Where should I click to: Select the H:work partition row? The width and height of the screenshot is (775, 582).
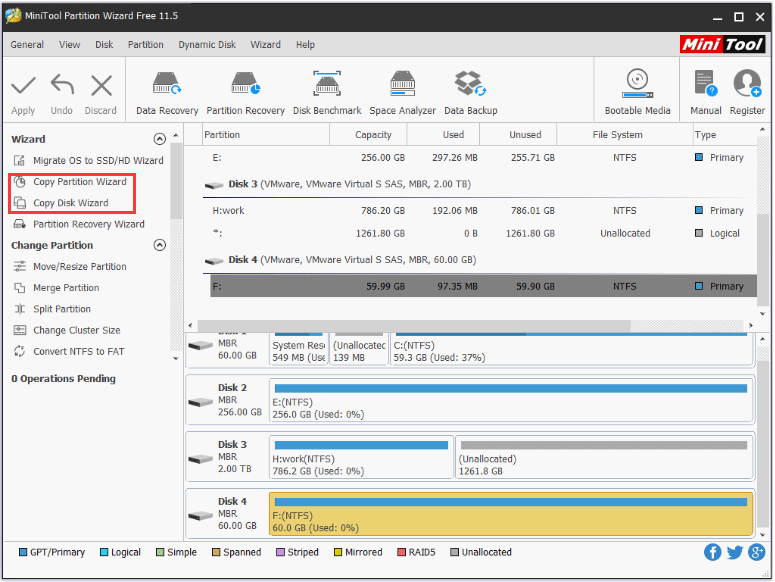[x=479, y=210]
